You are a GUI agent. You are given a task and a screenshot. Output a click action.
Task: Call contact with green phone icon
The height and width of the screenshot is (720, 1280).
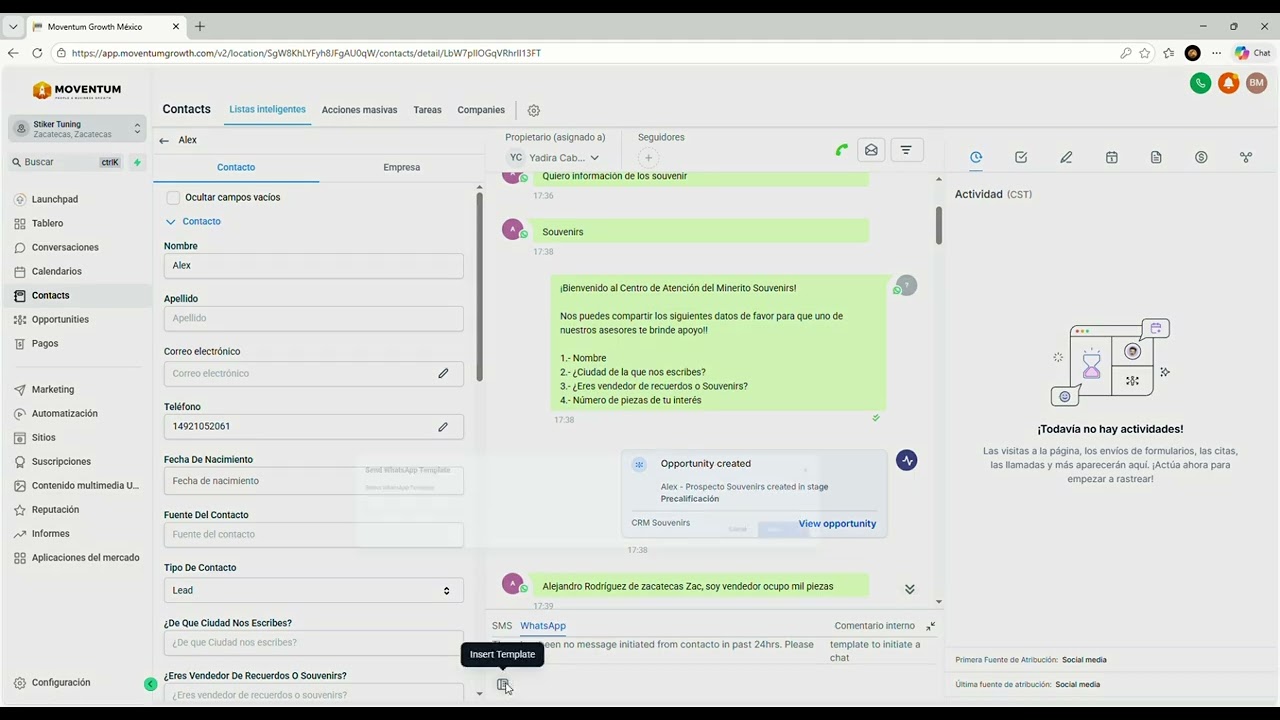pos(842,150)
